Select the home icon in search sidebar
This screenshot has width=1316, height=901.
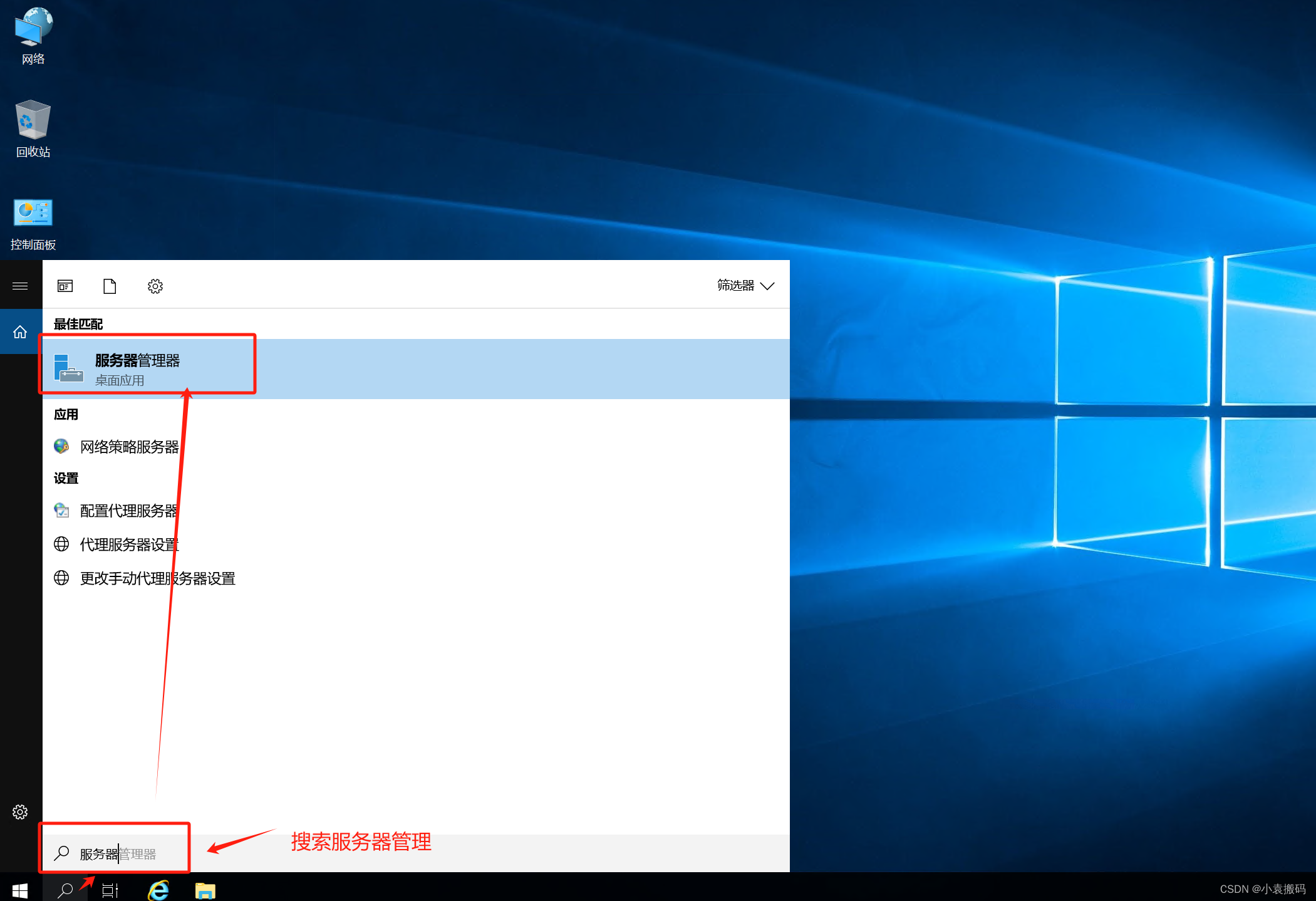click(20, 331)
